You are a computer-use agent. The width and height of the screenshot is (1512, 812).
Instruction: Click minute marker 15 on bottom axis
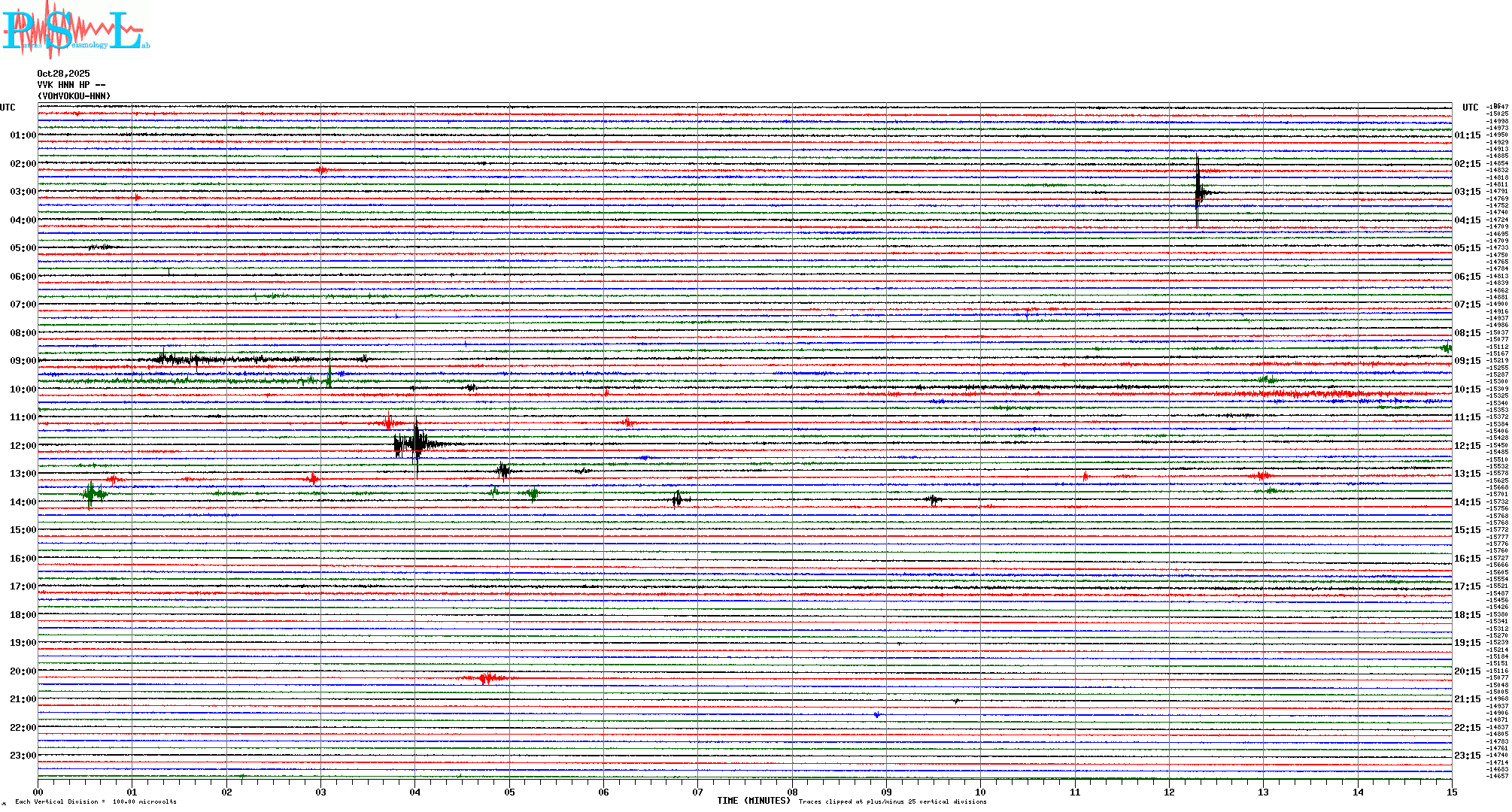point(1451,792)
